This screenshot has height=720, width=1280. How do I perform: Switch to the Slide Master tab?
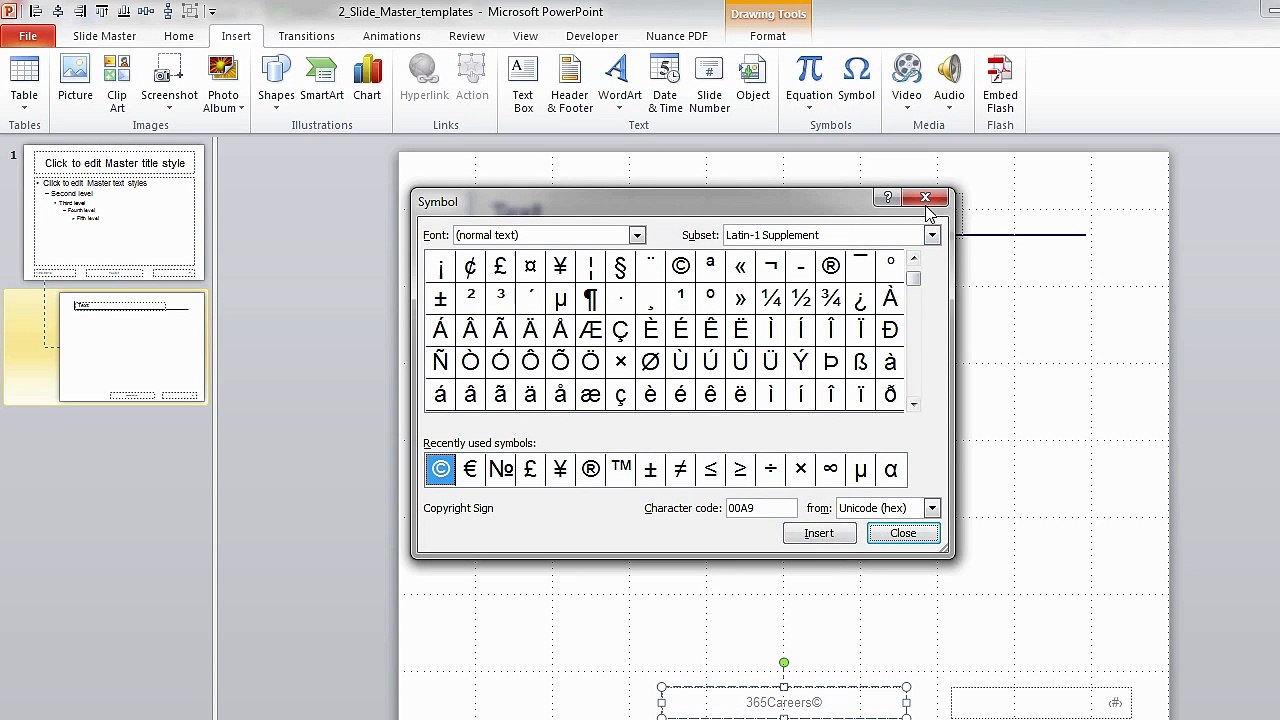(104, 36)
